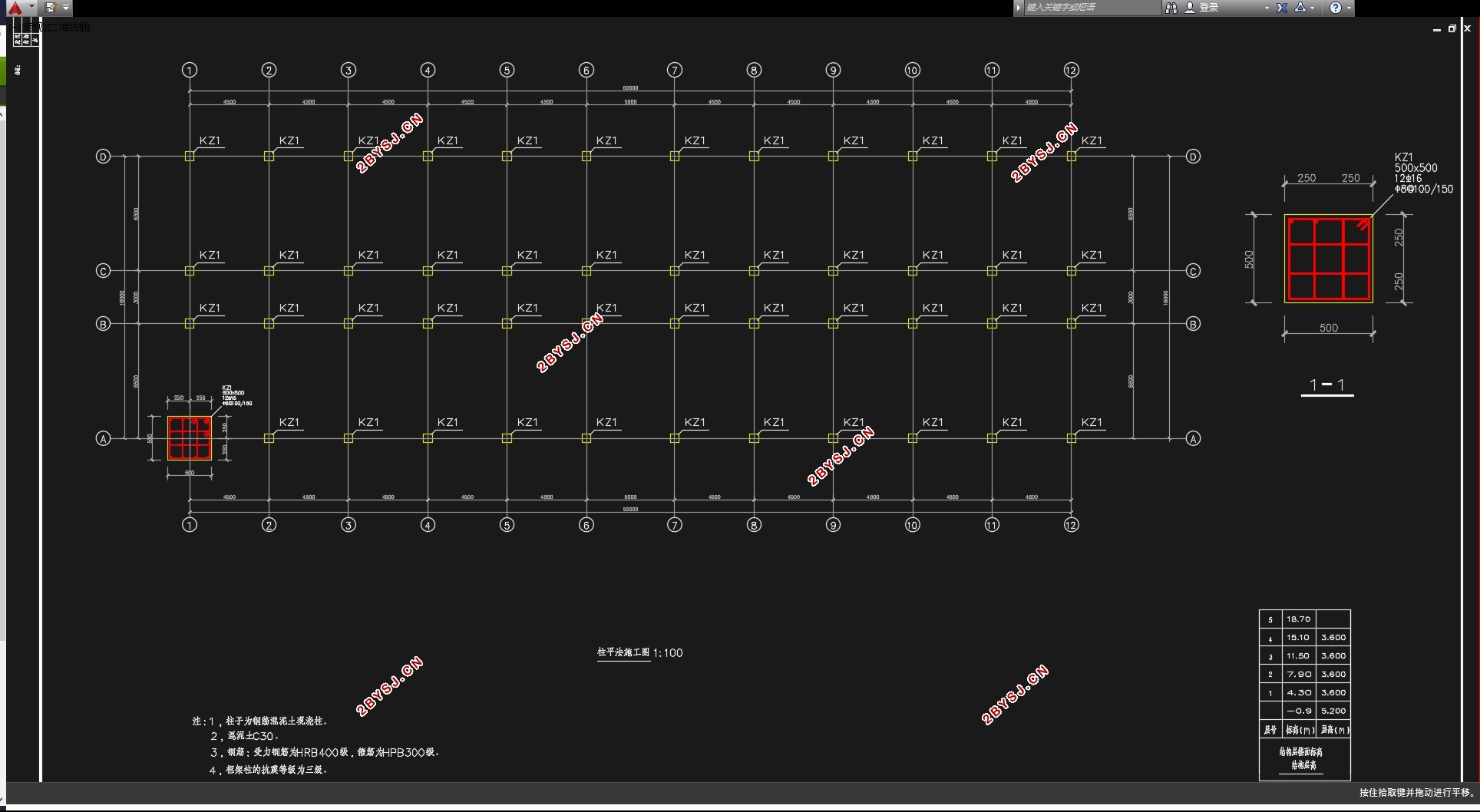
Task: Click note 4 about 抗震等级为三级
Action: coord(269,769)
